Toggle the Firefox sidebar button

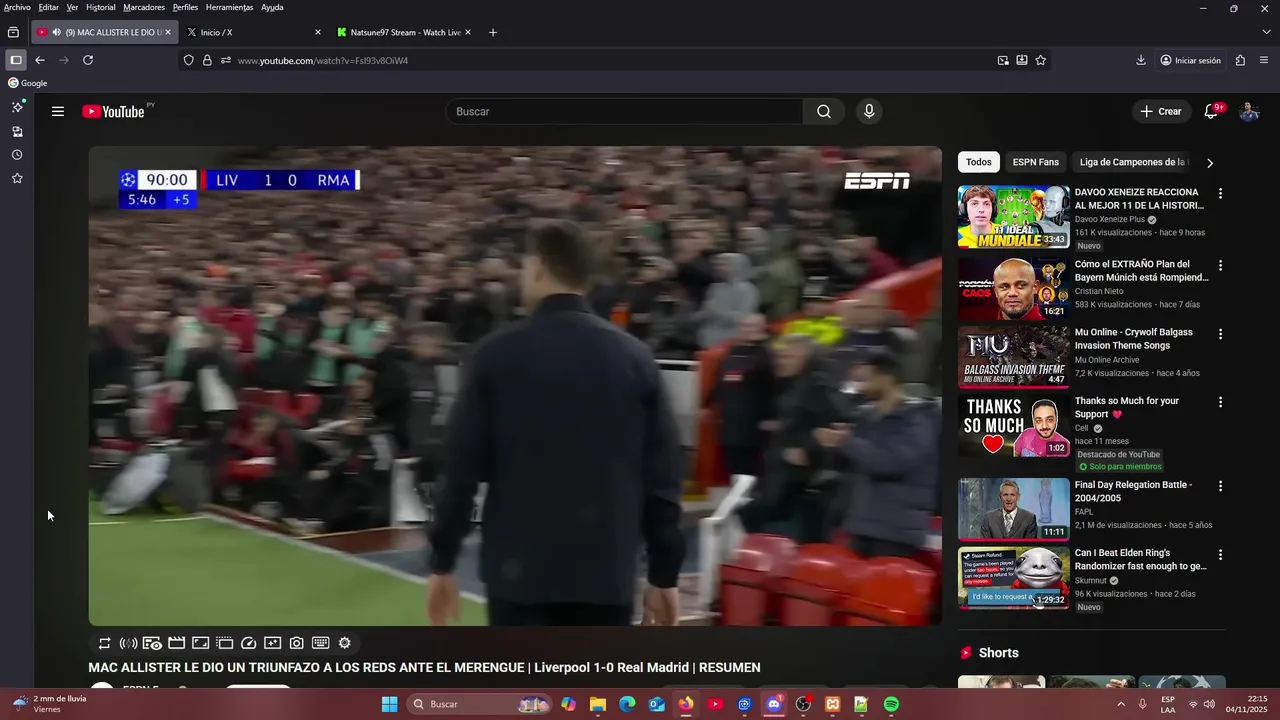pyautogui.click(x=15, y=60)
